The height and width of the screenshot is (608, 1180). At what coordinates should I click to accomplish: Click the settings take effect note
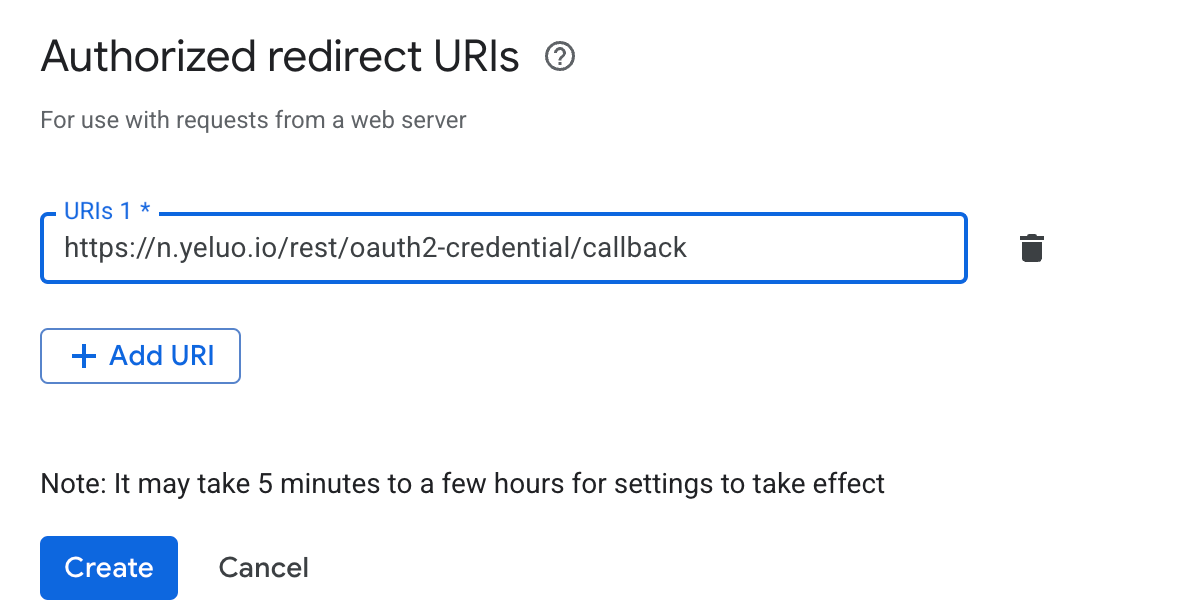[x=462, y=484]
